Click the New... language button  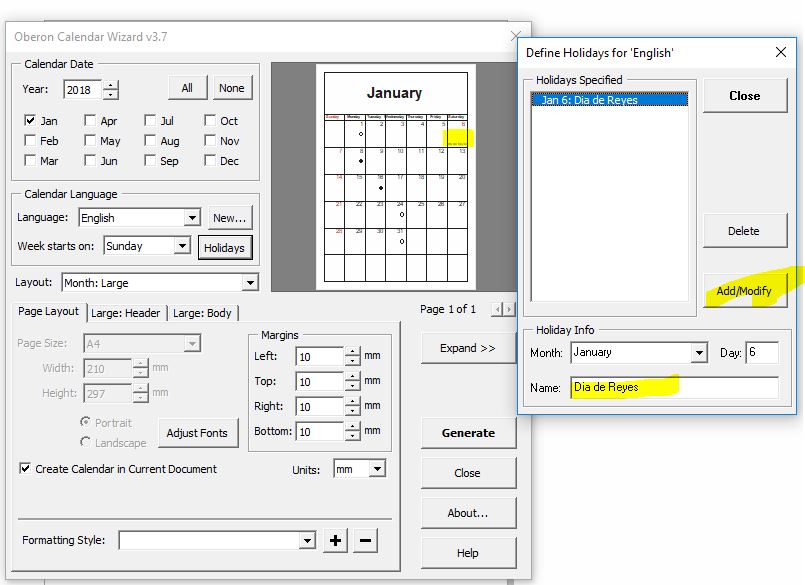[x=229, y=218]
